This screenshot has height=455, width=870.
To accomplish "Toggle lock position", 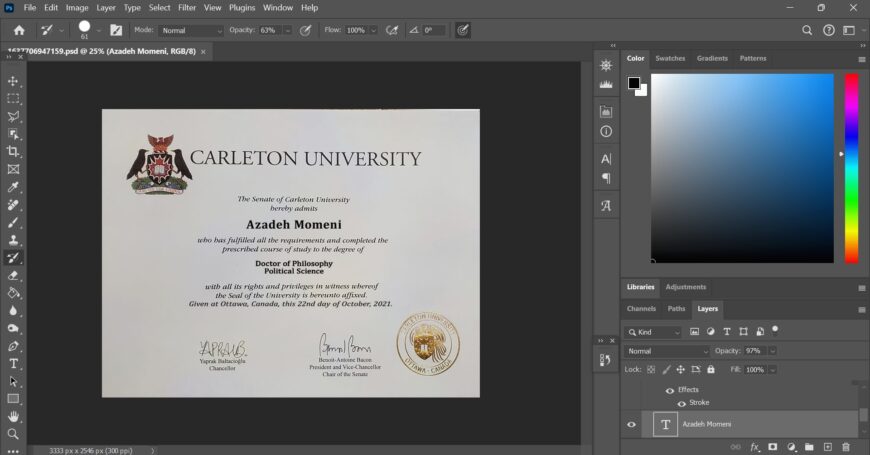I will click(681, 370).
